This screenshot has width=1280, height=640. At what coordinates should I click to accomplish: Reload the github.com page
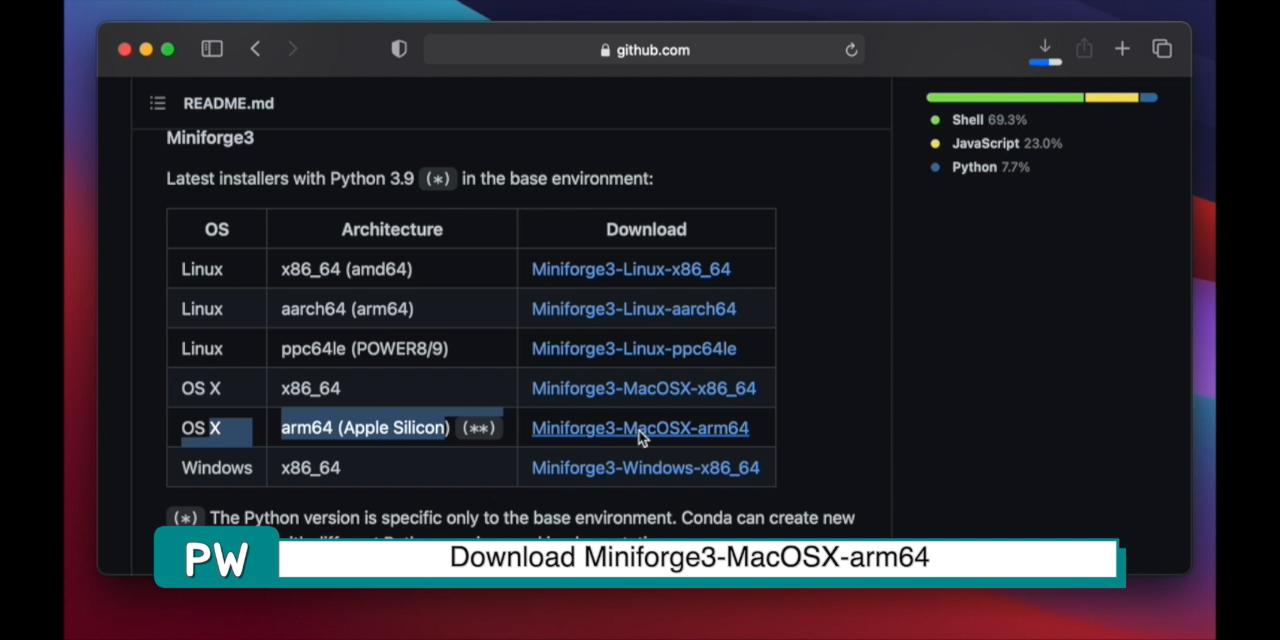(851, 50)
